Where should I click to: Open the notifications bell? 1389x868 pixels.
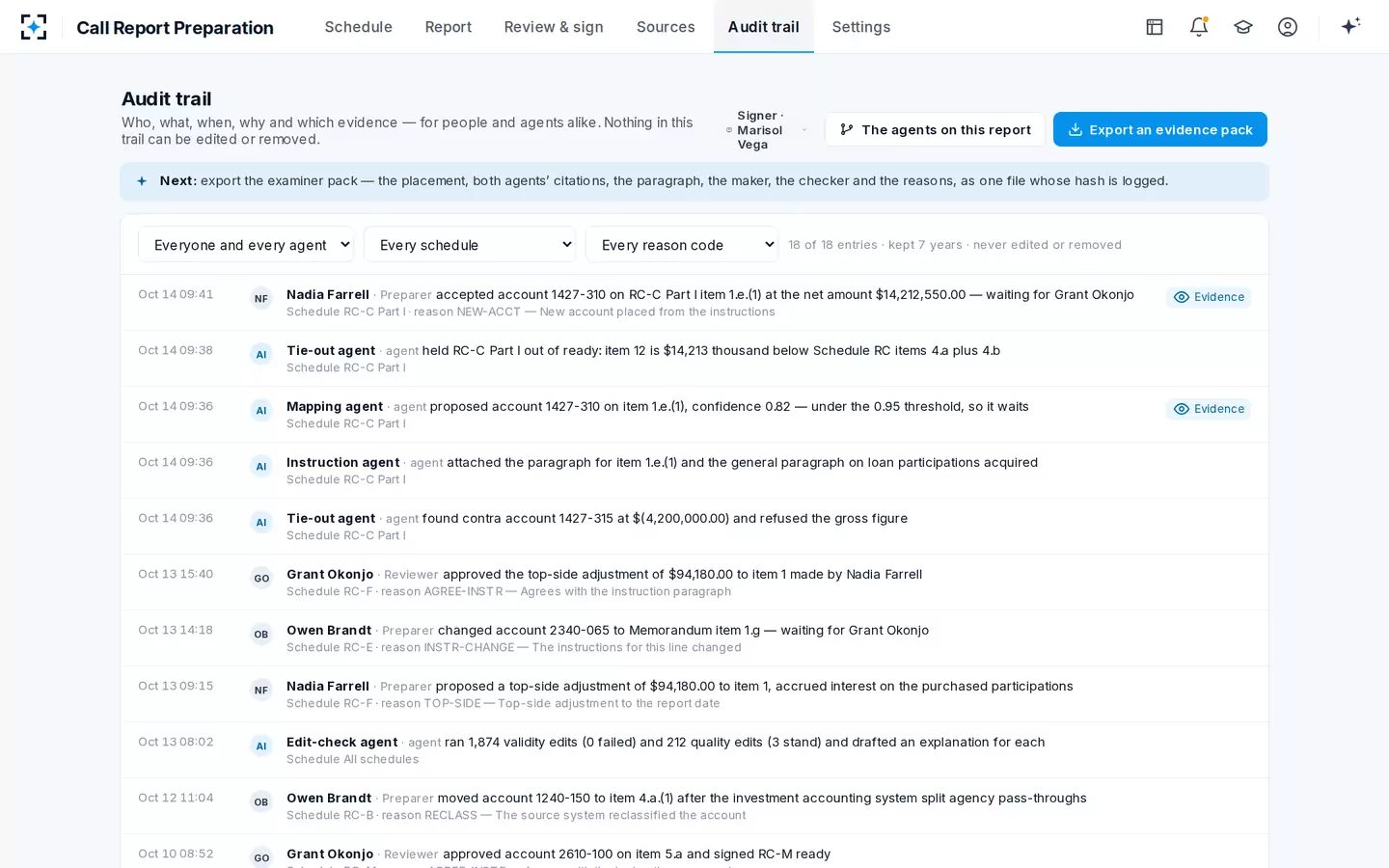[1199, 27]
